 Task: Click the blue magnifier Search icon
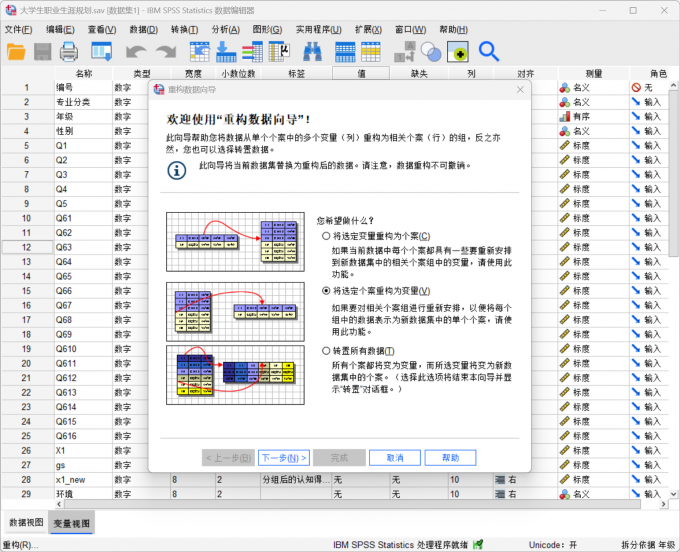point(489,52)
